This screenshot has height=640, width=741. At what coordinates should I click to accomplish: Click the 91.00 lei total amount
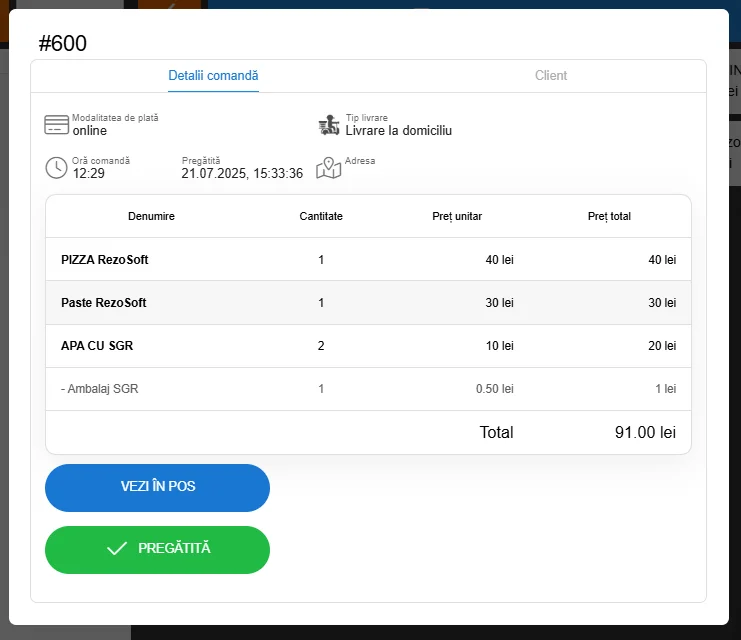(645, 432)
